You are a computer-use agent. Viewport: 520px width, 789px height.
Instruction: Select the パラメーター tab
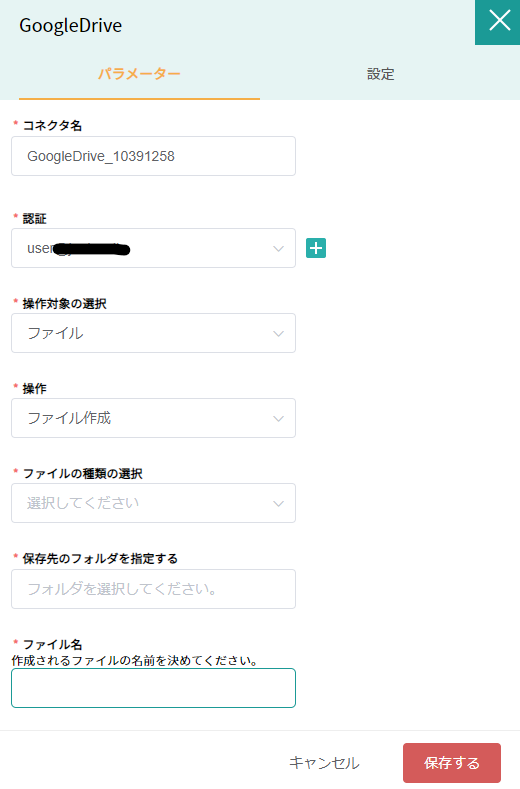(139, 74)
